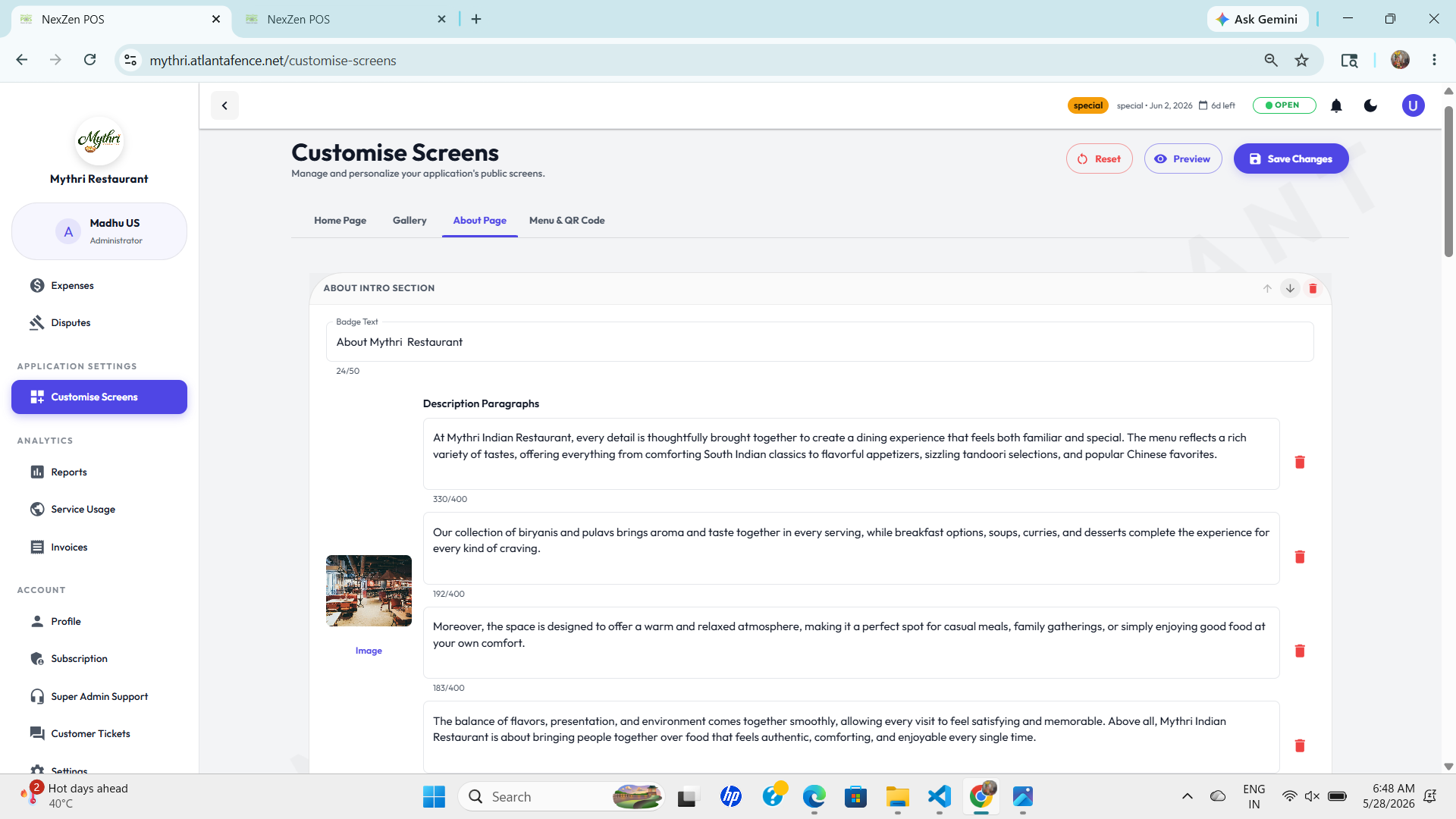Click Madhu US administrator card

99,231
